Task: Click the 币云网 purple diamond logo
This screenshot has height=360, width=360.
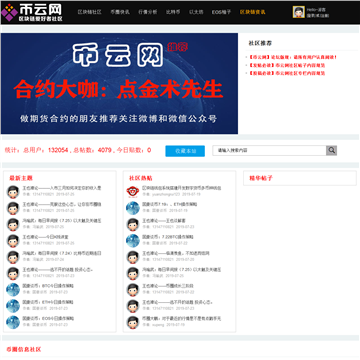Action: [x=9, y=12]
